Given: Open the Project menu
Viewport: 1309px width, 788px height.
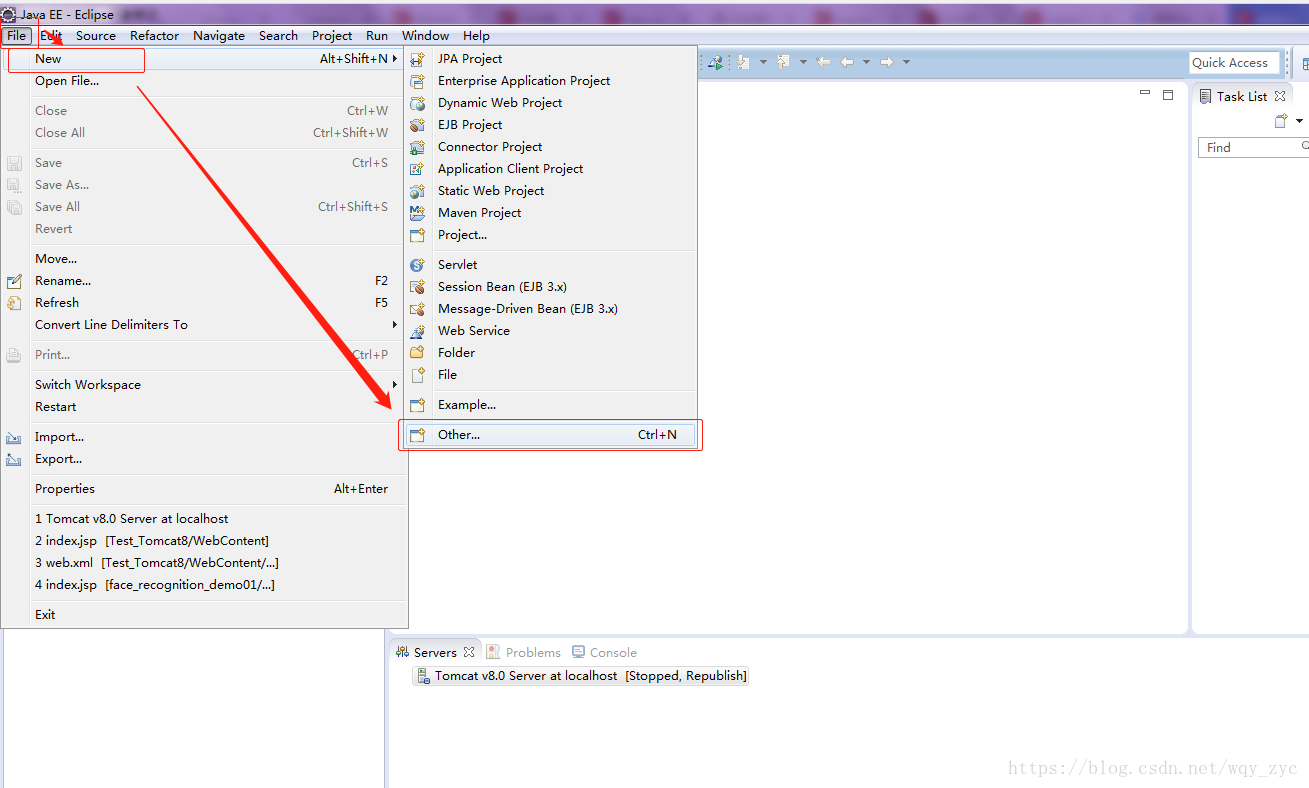Looking at the screenshot, I should coord(332,36).
